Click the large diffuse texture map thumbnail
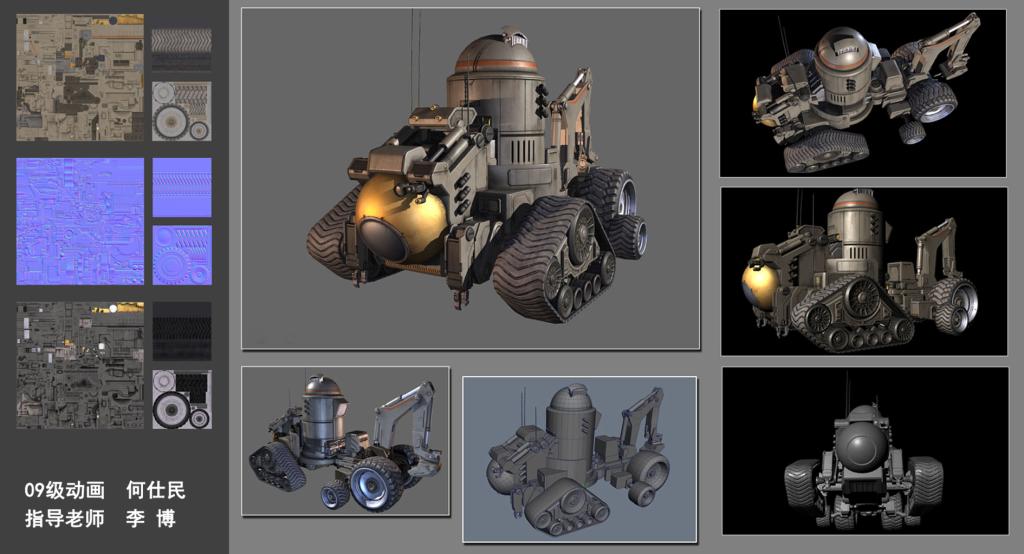1024x554 pixels. [x=80, y=77]
